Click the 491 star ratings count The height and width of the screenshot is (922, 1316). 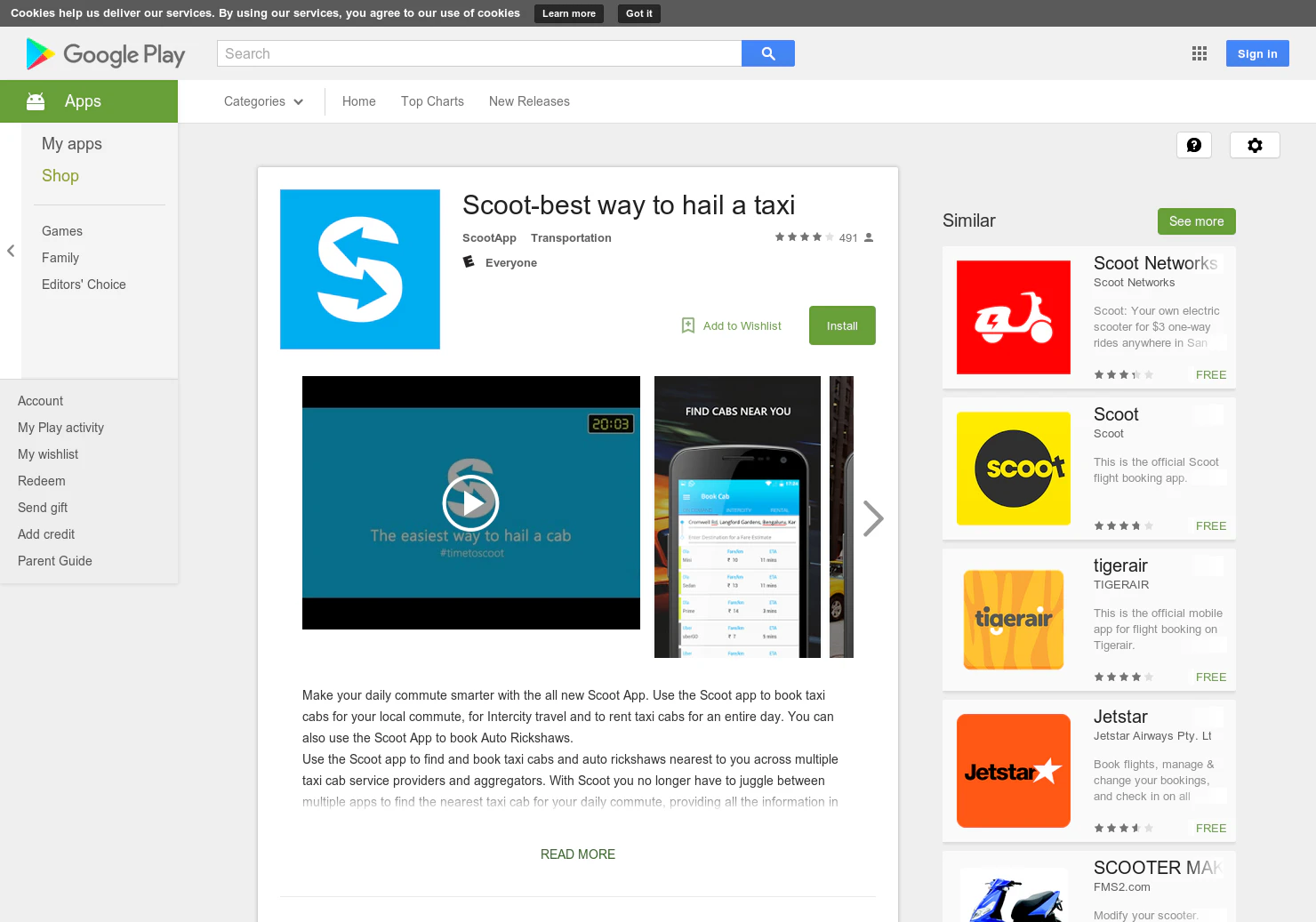pyautogui.click(x=848, y=237)
